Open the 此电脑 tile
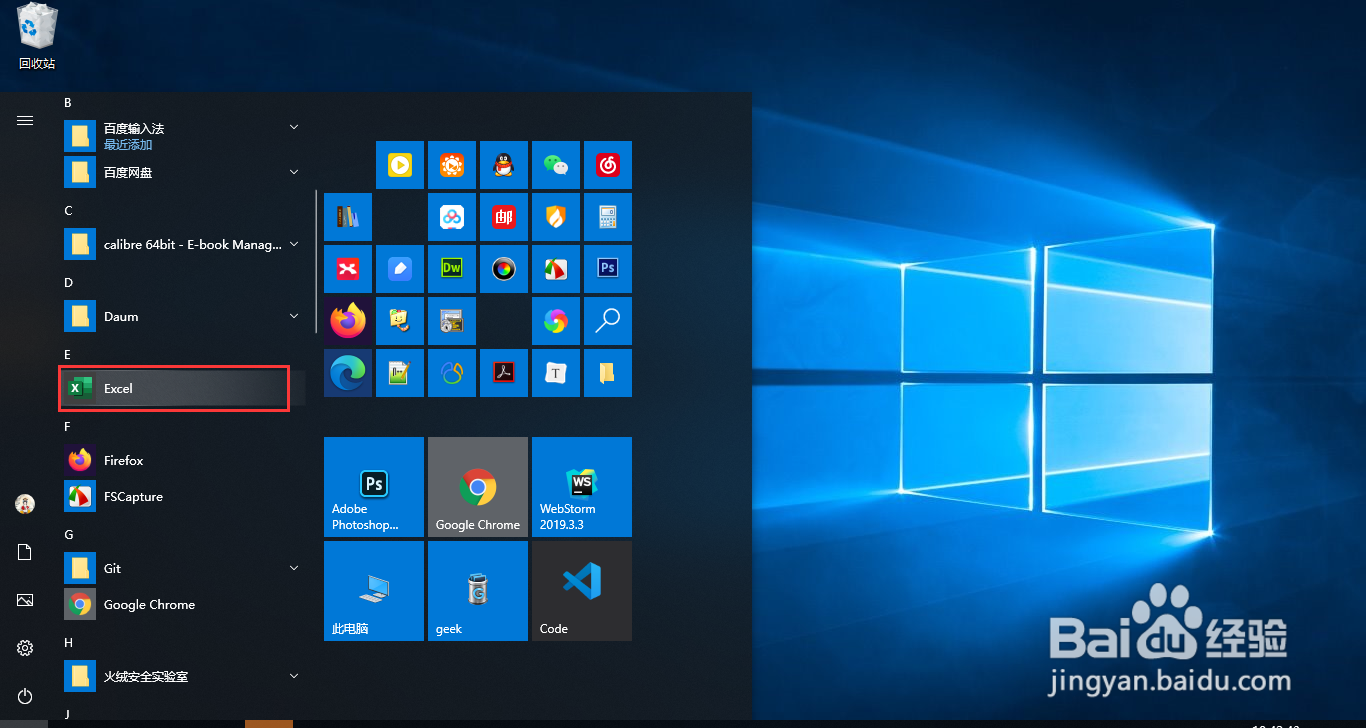This screenshot has height=728, width=1366. click(374, 591)
